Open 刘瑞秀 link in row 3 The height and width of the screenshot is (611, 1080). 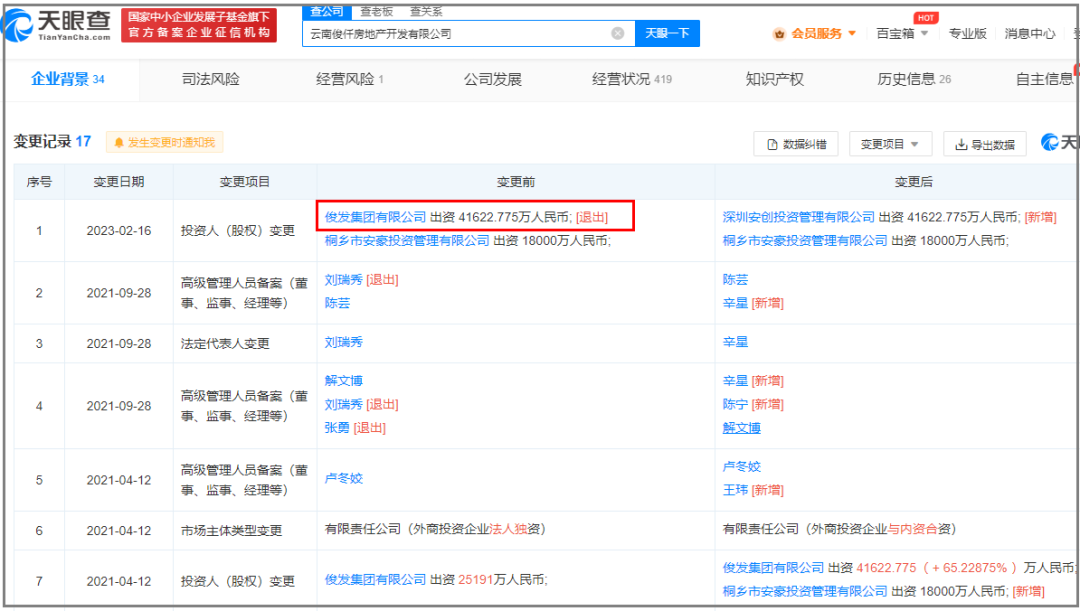(x=344, y=342)
